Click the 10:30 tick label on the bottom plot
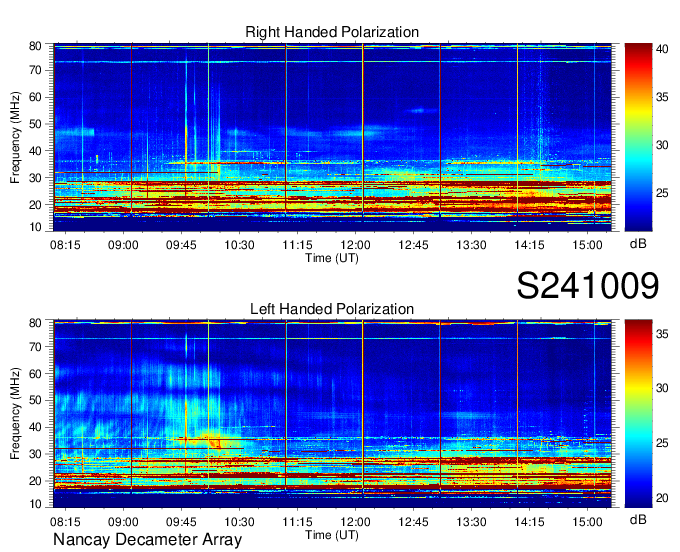Screen dimensions: 680x552 tap(239, 522)
